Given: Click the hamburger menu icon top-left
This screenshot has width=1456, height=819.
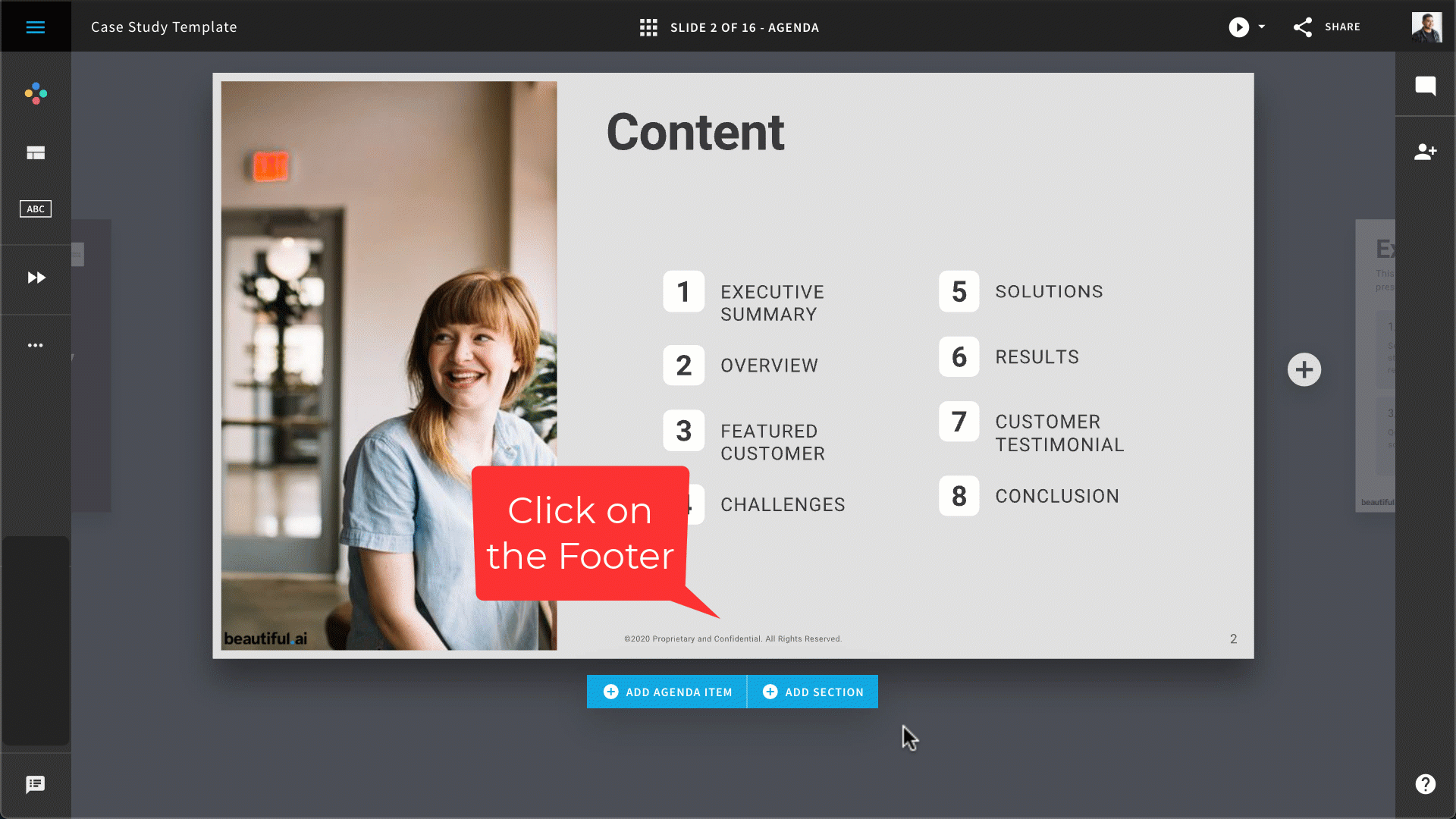Looking at the screenshot, I should click(35, 27).
